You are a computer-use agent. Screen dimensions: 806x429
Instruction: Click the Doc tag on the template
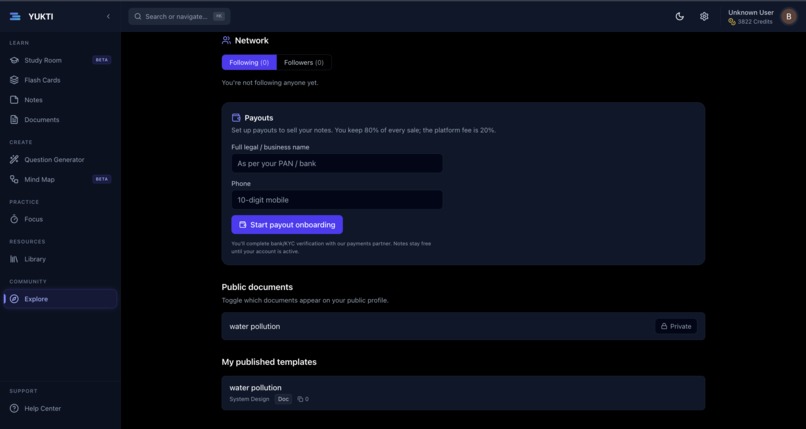pyautogui.click(x=283, y=399)
